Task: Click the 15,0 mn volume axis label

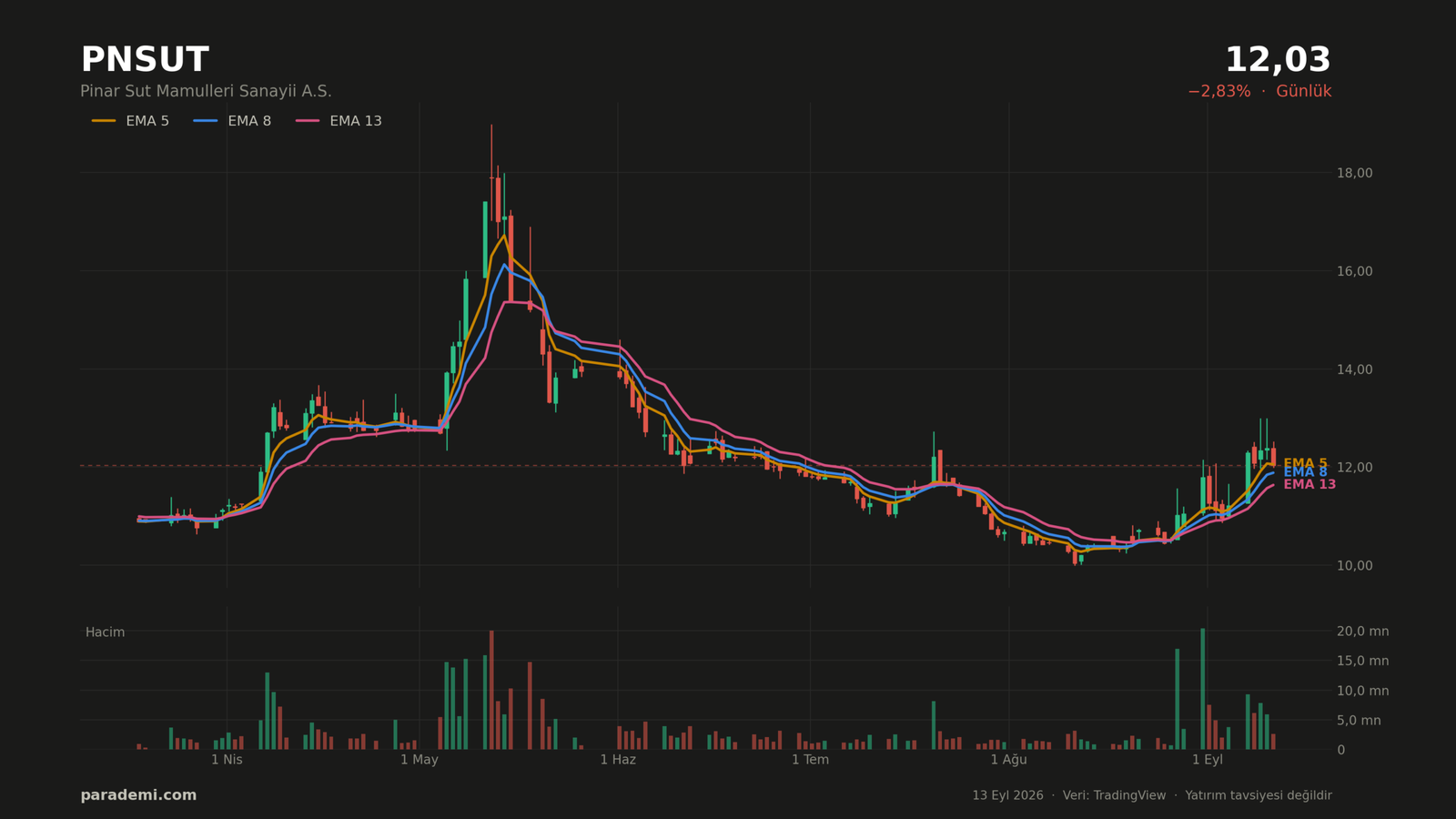Action: (1362, 662)
